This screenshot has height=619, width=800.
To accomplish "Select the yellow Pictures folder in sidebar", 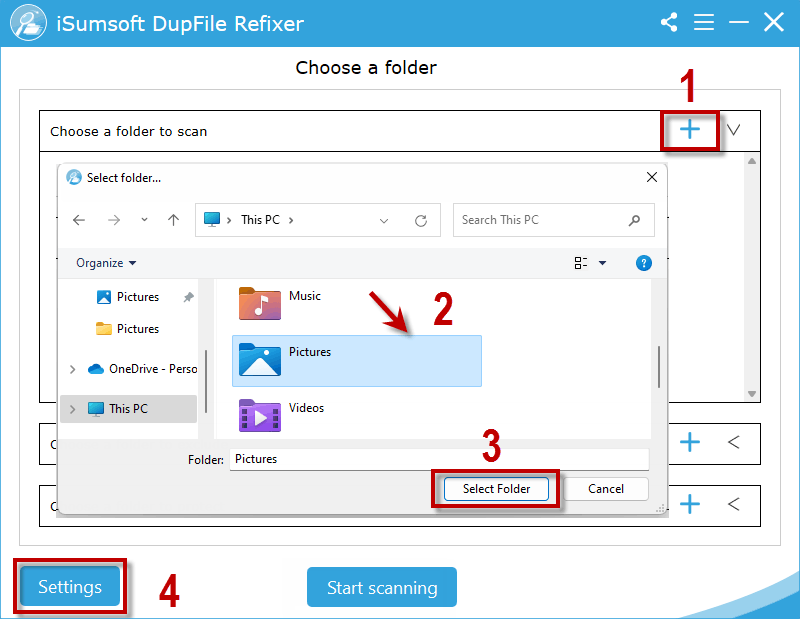I will (128, 329).
